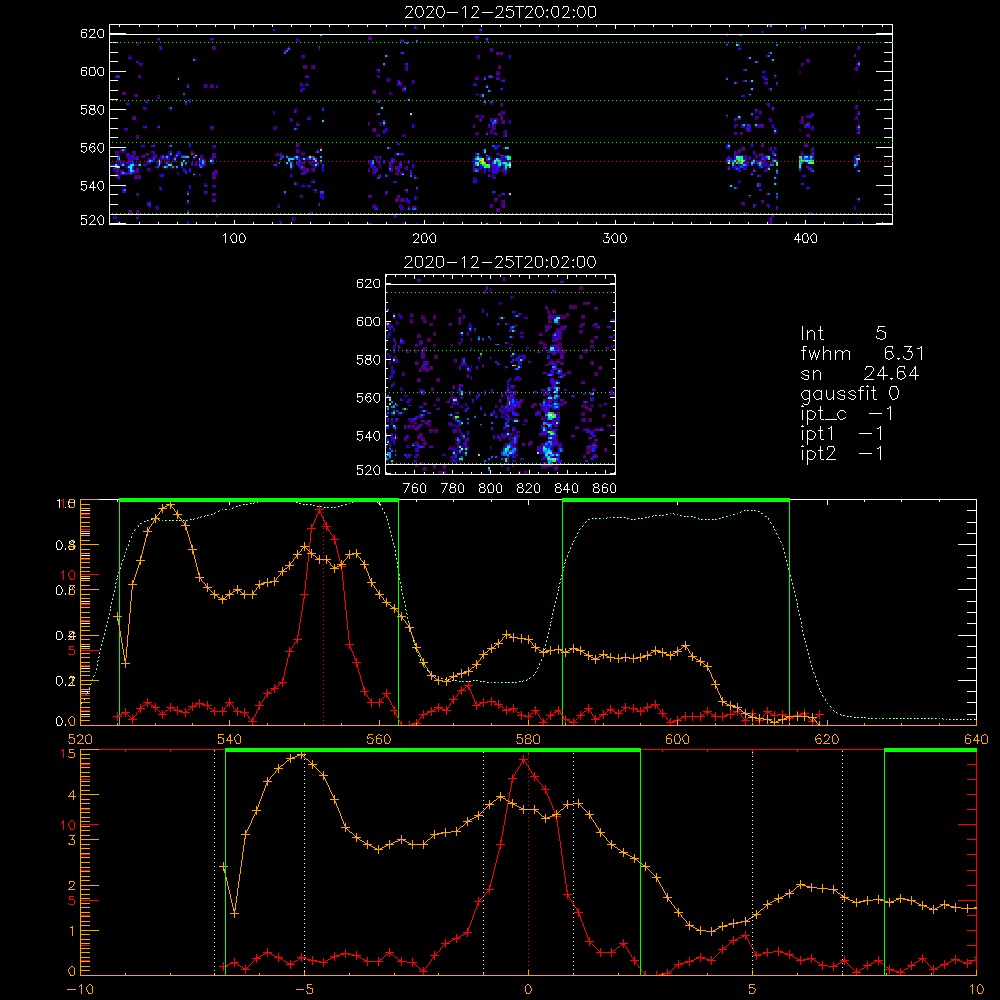Viewport: 1000px width, 1000px height.
Task: Click the timestamp title above the small middle image
Action: (x=500, y=262)
